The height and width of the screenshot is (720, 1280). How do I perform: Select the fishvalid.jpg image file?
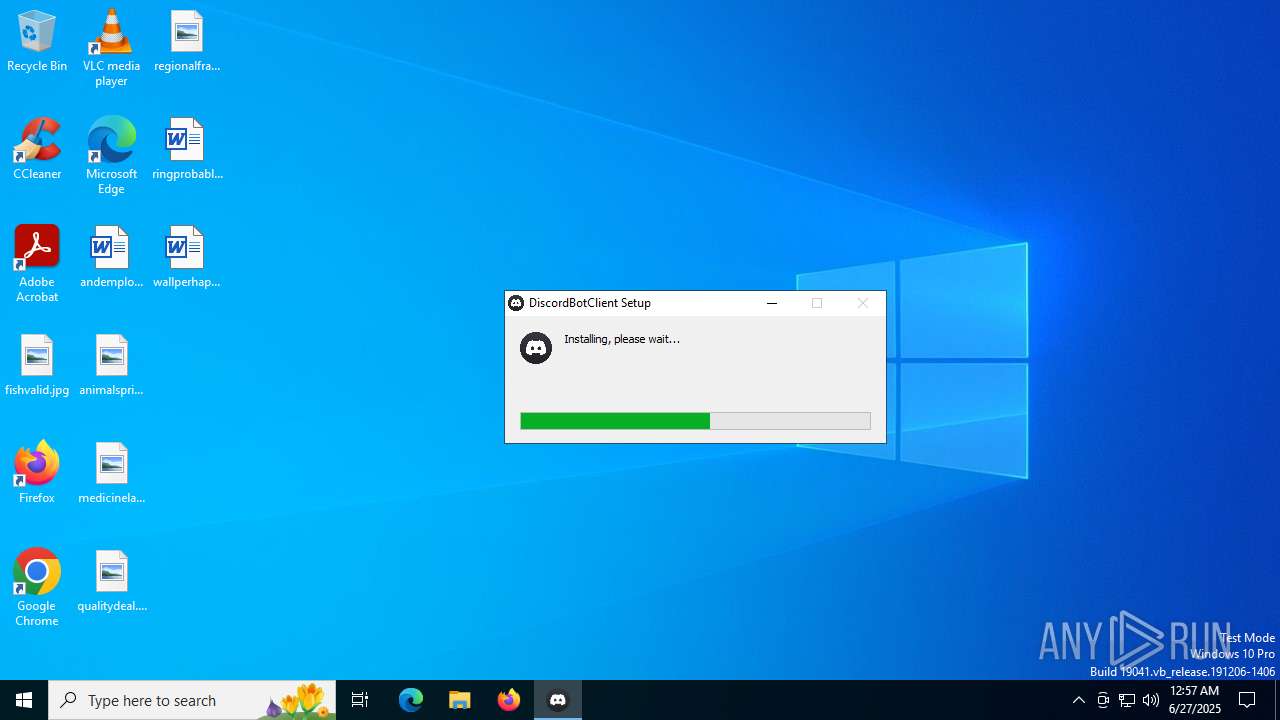37,366
